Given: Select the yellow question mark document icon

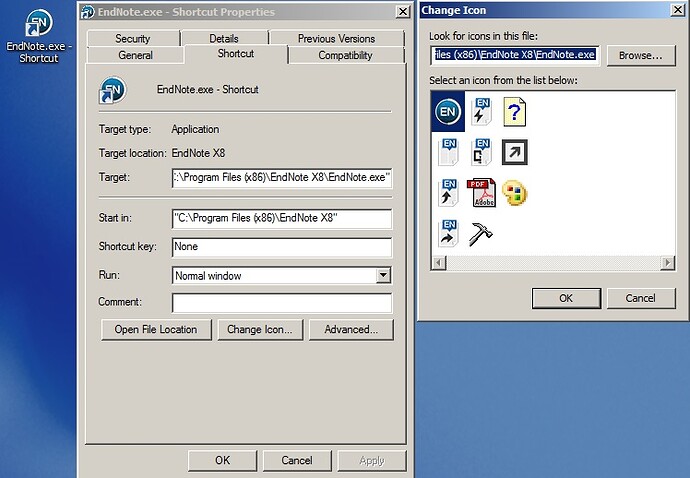Looking at the screenshot, I should coord(514,112).
